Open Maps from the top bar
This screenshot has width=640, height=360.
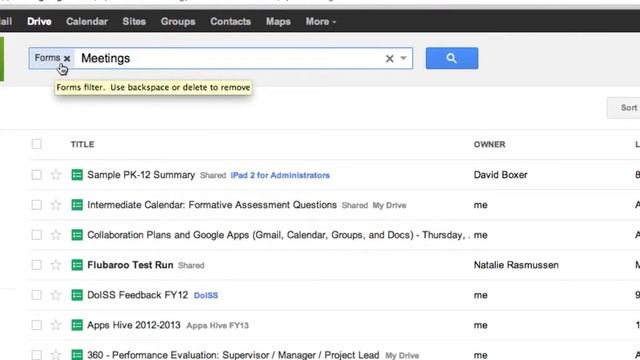[x=278, y=21]
